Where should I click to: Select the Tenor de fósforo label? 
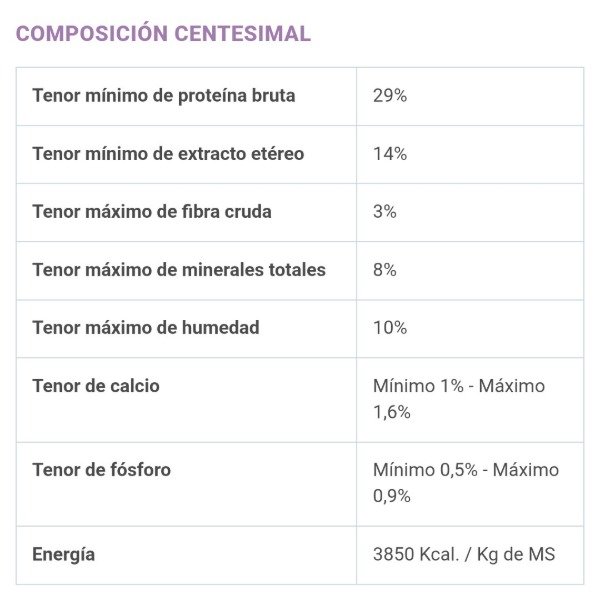[x=101, y=470]
